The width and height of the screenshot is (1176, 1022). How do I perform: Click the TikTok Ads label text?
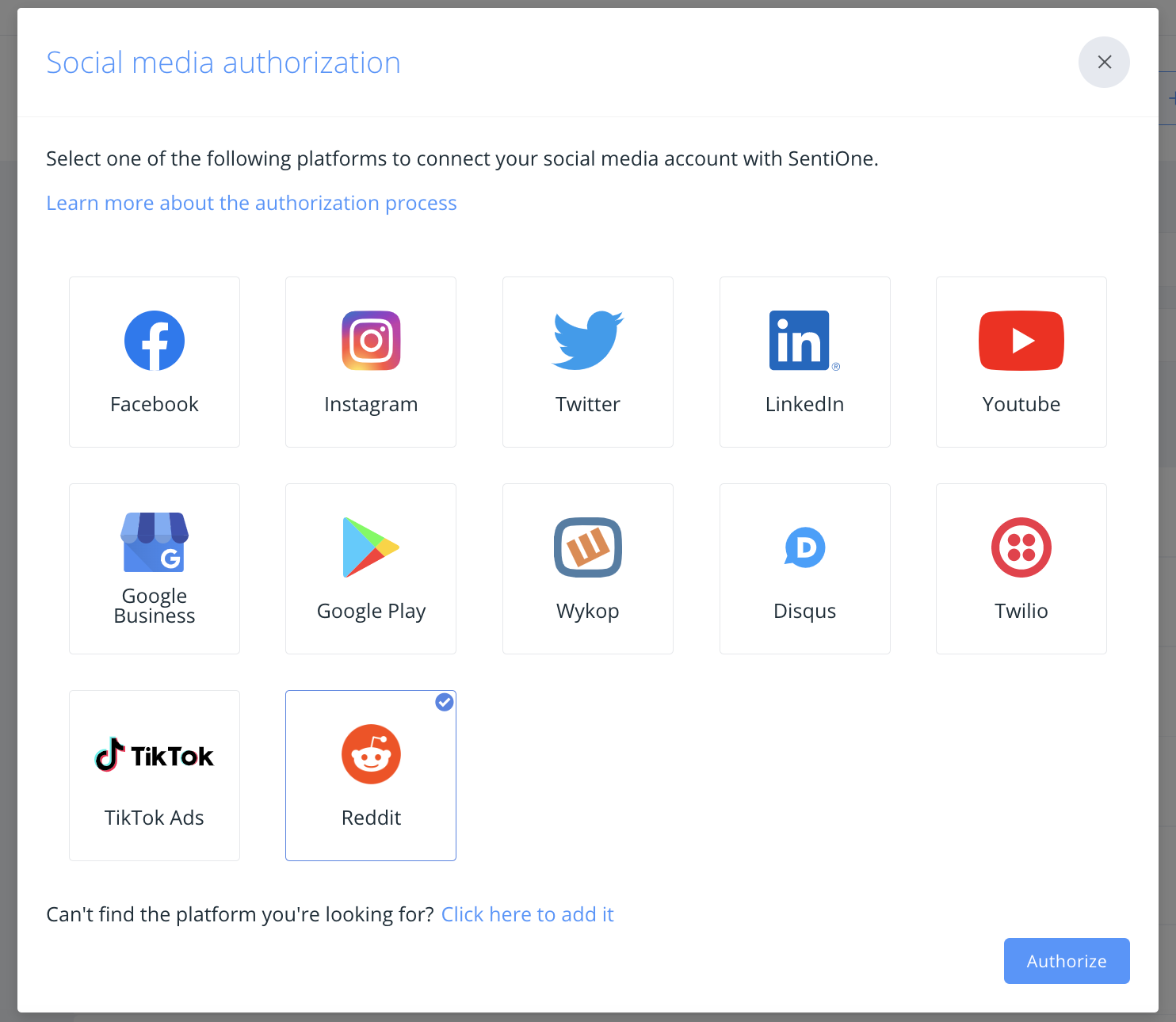click(155, 818)
